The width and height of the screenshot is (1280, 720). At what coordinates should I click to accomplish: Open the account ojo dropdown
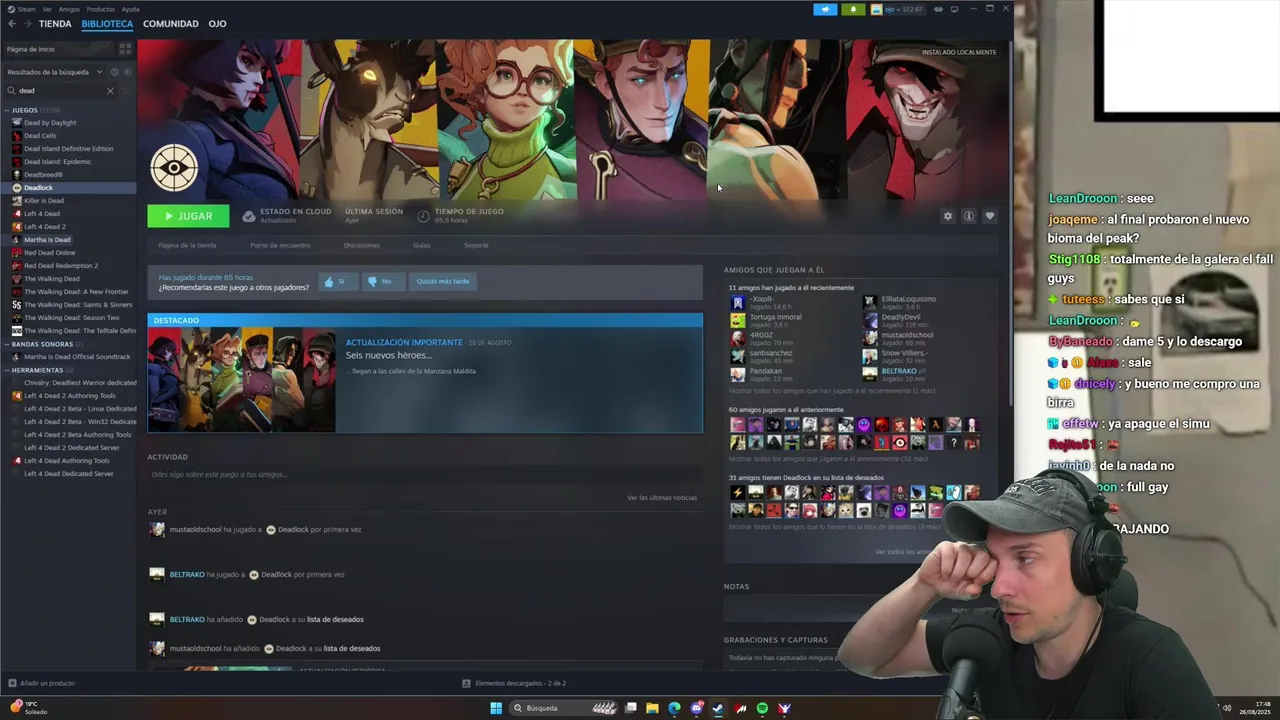(897, 9)
